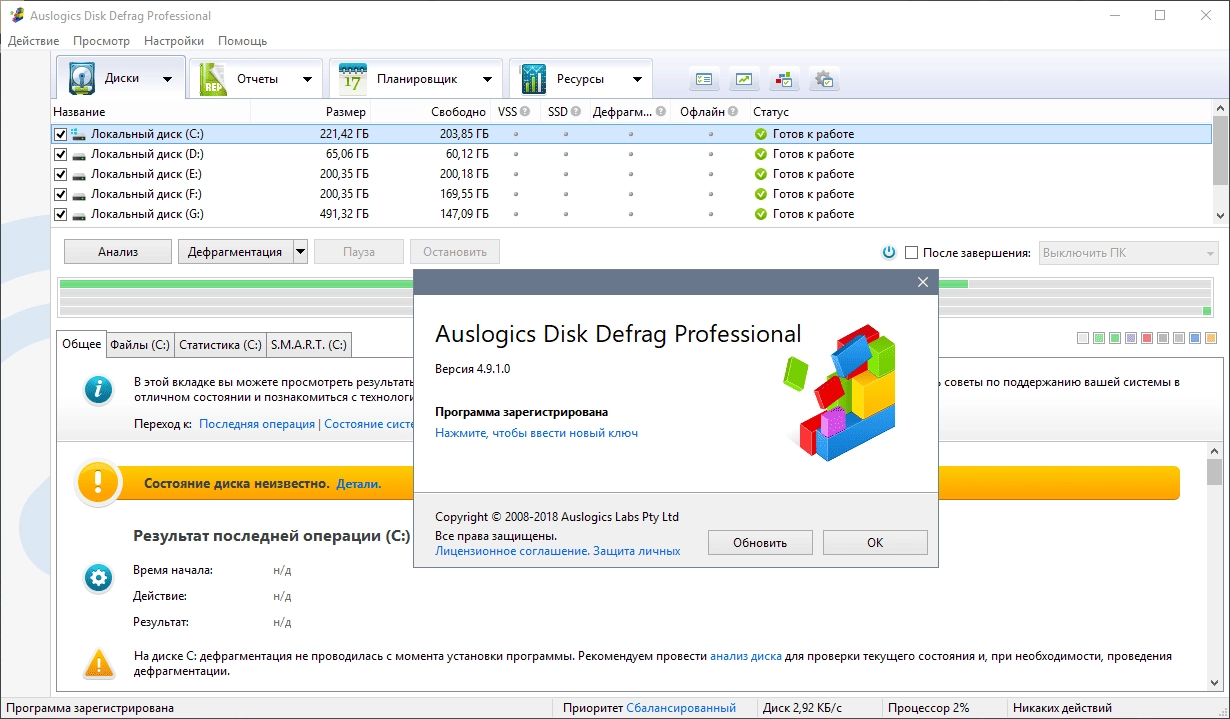The image size is (1230, 719).
Task: Click the help icon beside Дефрагм column
Action: [661, 112]
